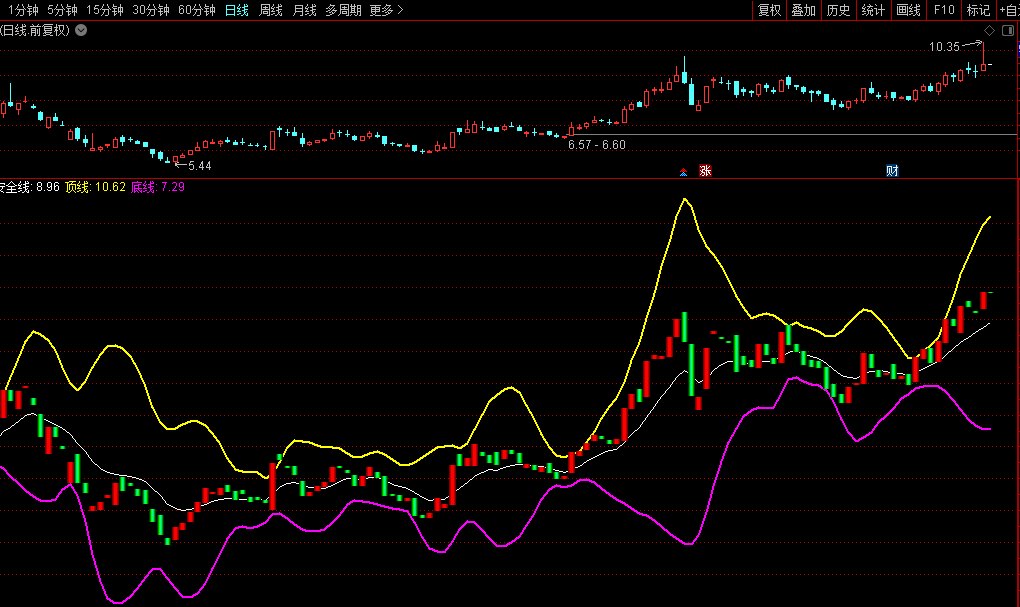Open F10 company information
This screenshot has width=1020, height=607.
943,10
